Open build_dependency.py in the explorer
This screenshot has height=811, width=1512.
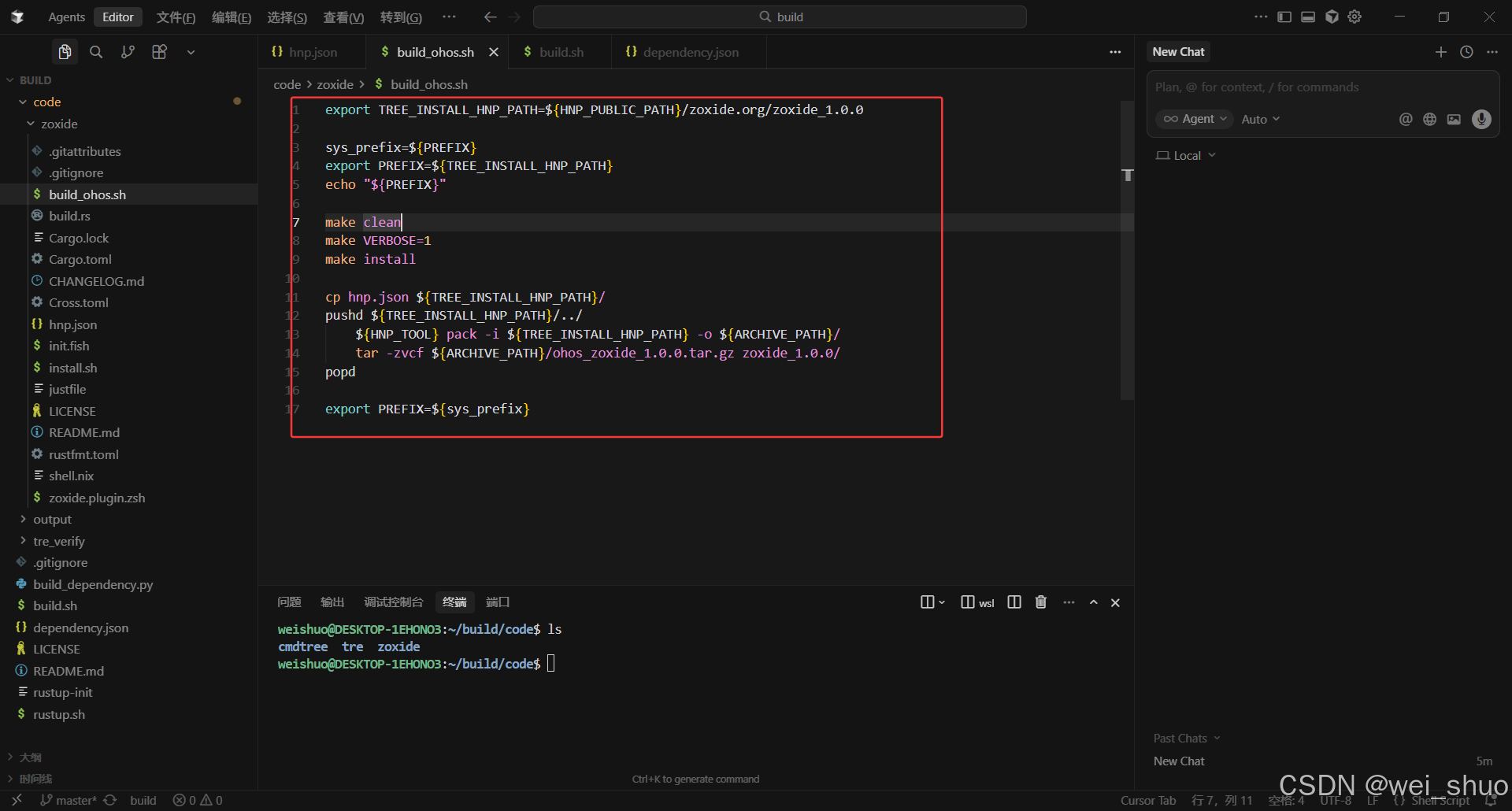coord(93,584)
